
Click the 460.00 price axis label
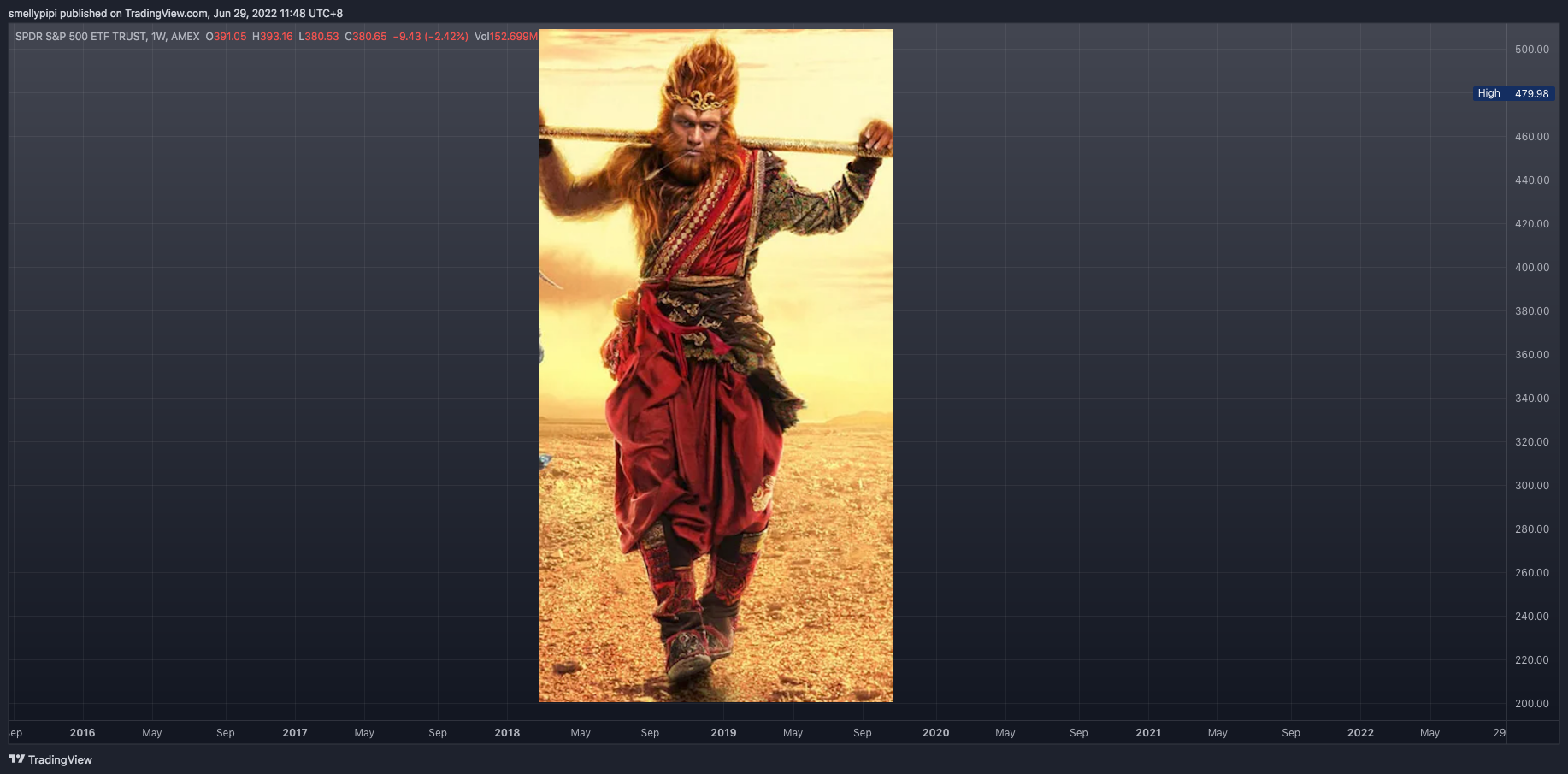point(1532,137)
